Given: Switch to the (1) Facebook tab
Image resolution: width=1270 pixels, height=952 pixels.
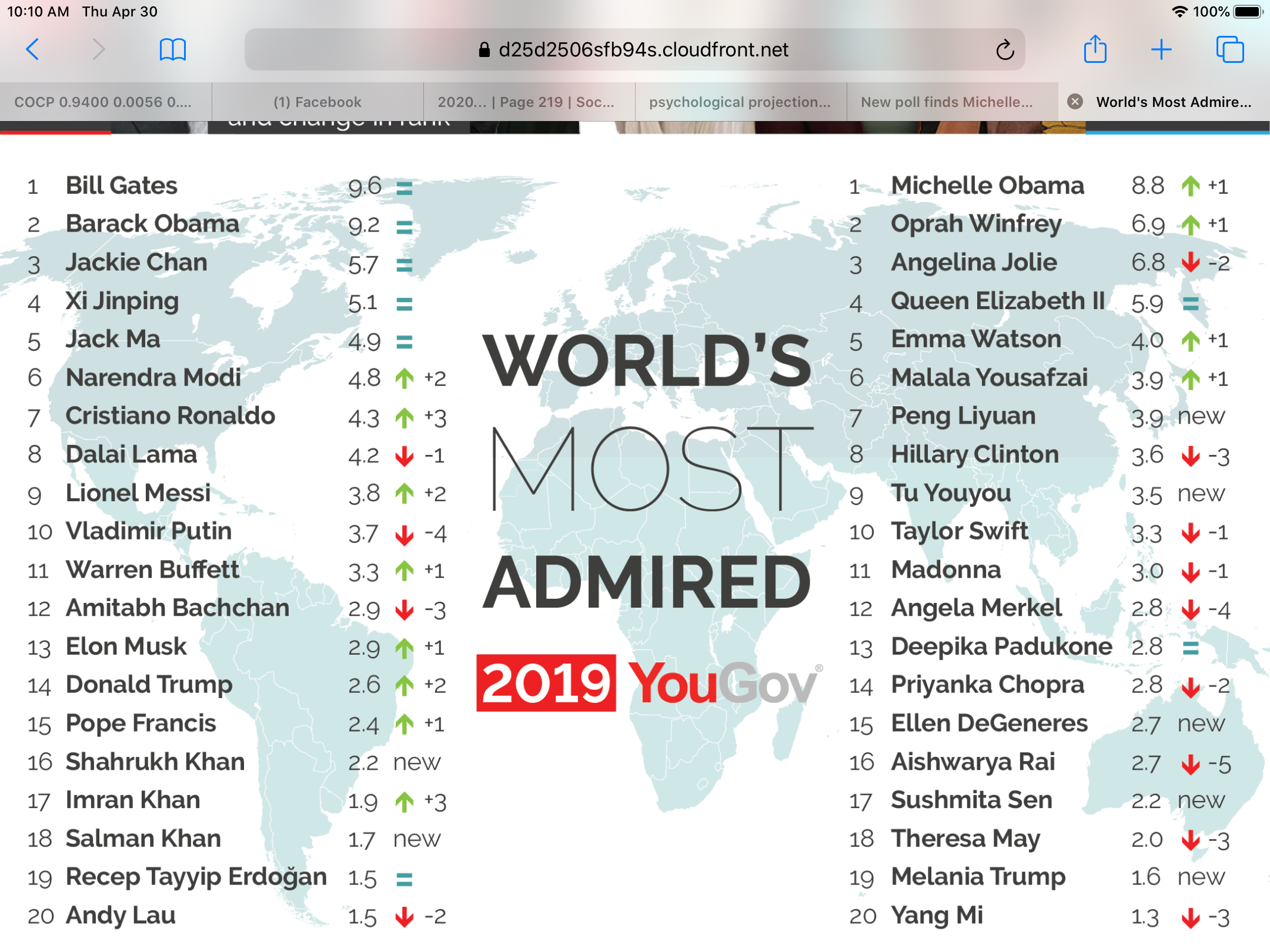Looking at the screenshot, I should [317, 102].
